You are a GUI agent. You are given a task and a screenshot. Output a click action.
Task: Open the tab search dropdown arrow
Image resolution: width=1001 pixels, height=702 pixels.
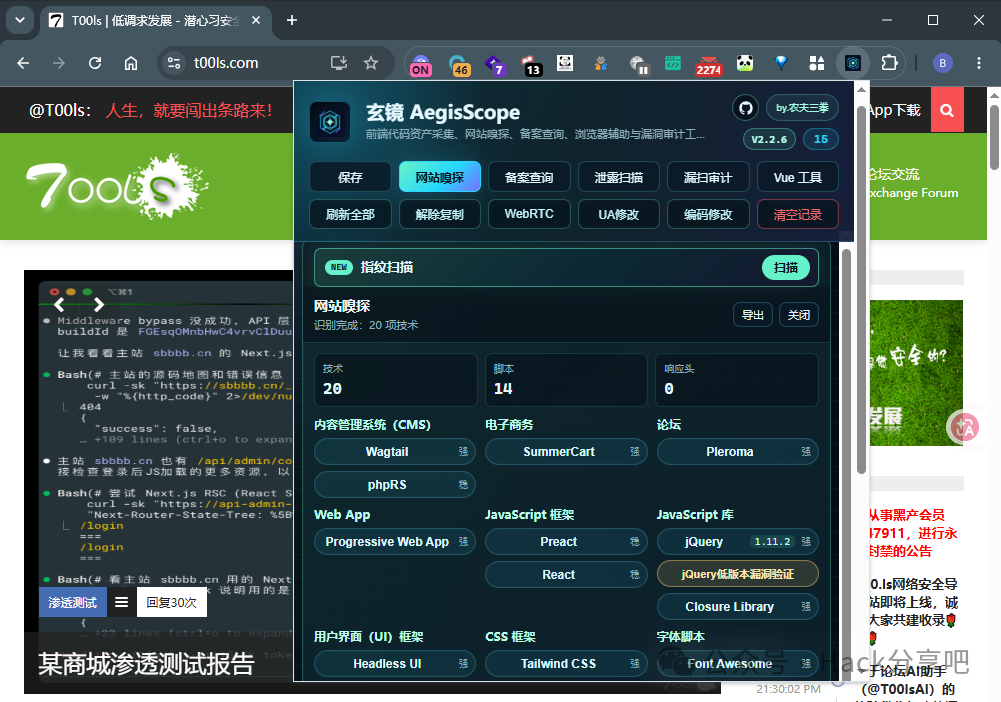[20, 20]
